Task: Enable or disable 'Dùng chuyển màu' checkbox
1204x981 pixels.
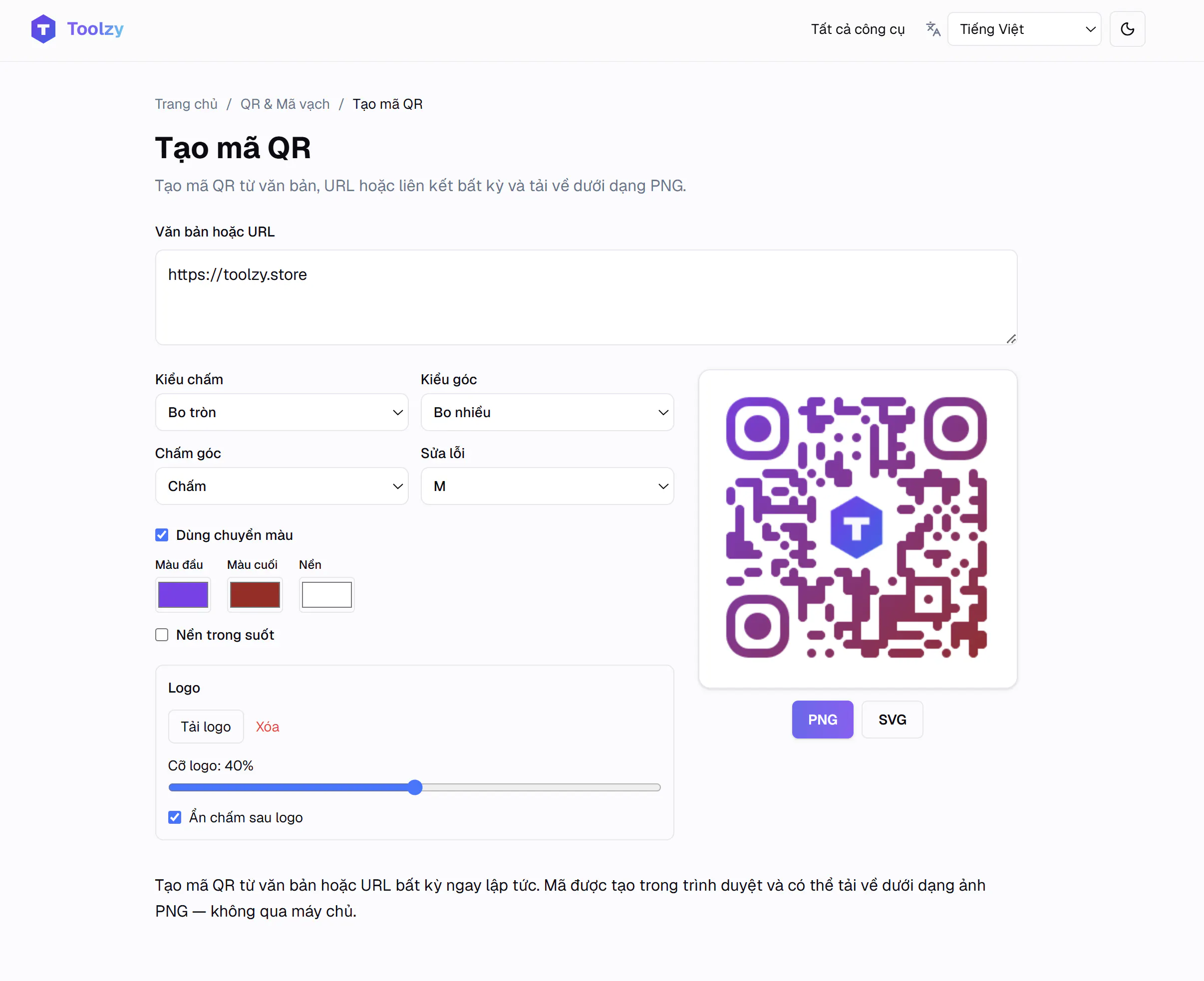Action: (162, 535)
